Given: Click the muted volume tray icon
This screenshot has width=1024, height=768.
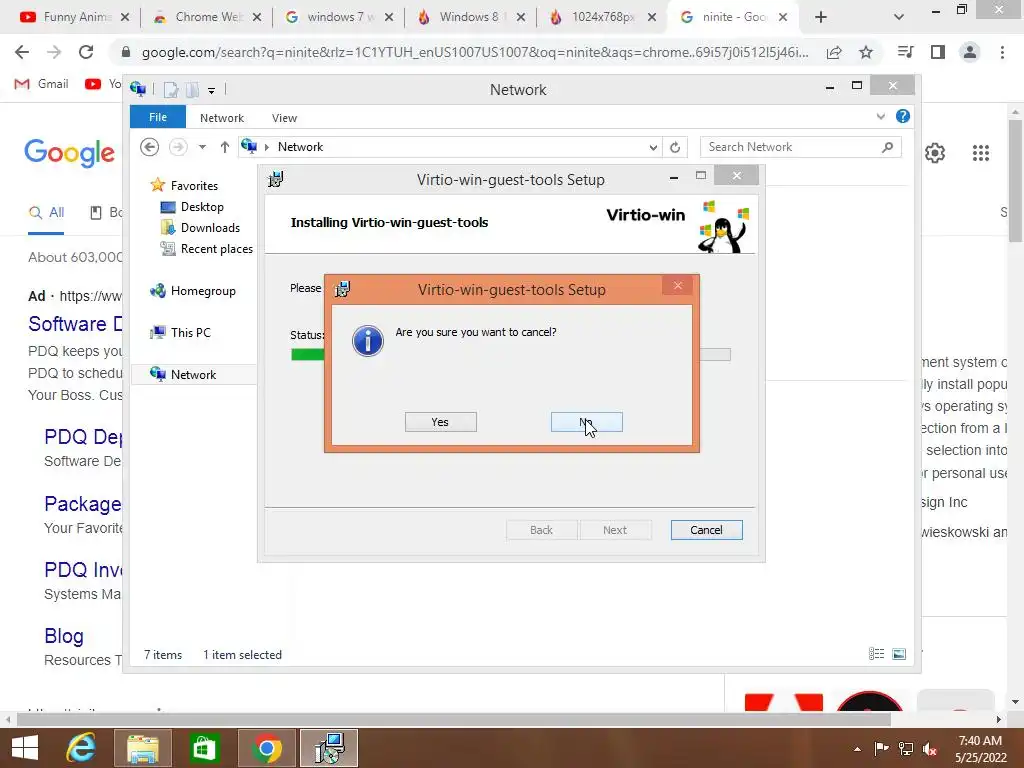Looking at the screenshot, I should pos(929,749).
